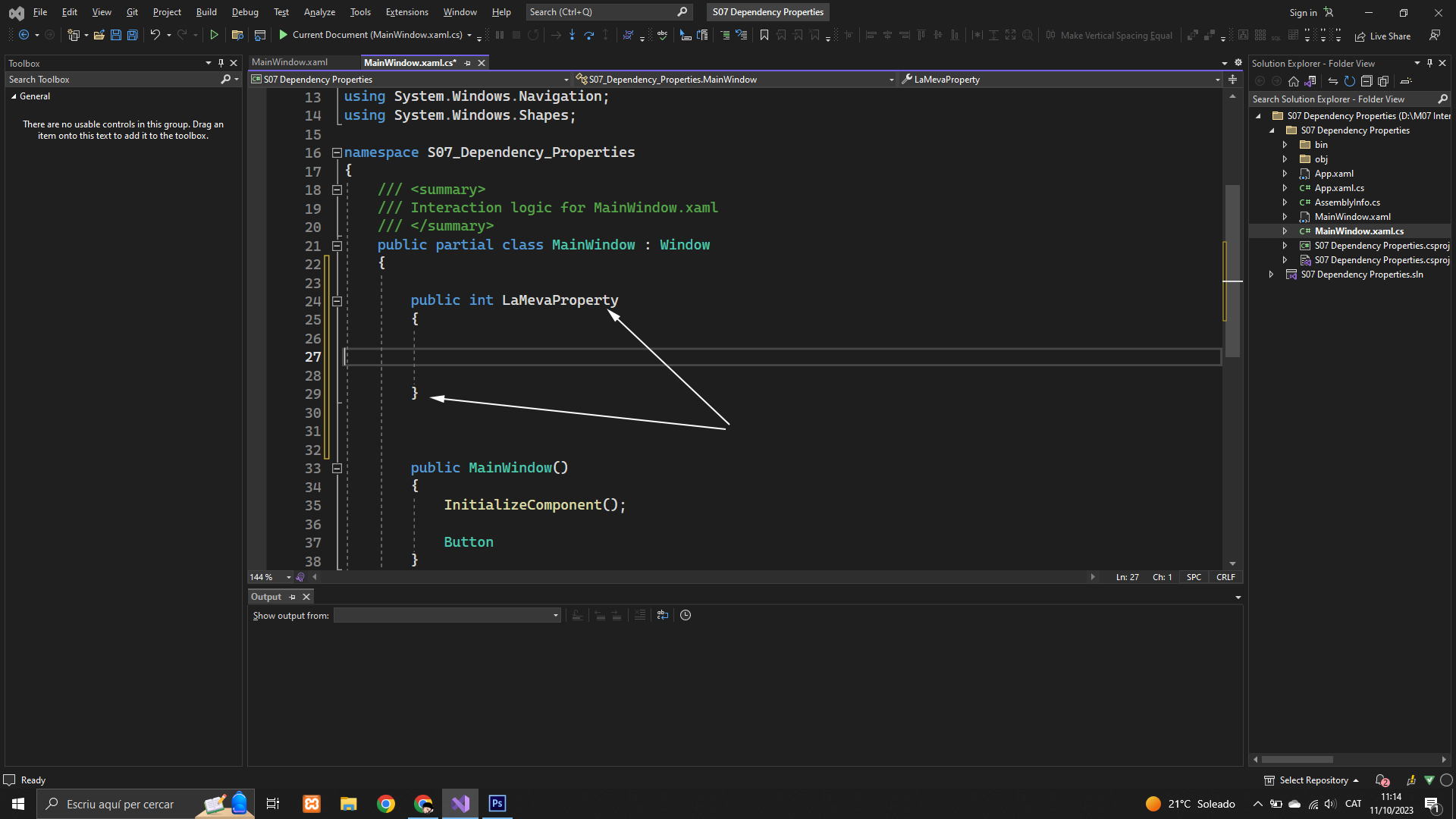
Task: Refresh the Solution Explorer tree
Action: (1350, 81)
